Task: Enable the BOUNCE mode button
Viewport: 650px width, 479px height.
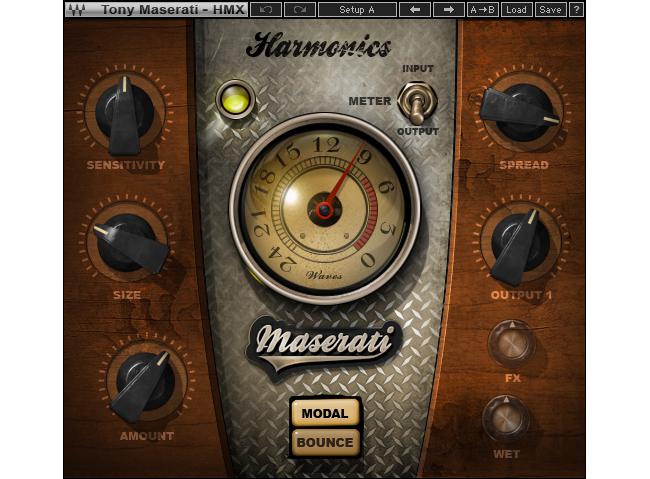Action: point(324,442)
